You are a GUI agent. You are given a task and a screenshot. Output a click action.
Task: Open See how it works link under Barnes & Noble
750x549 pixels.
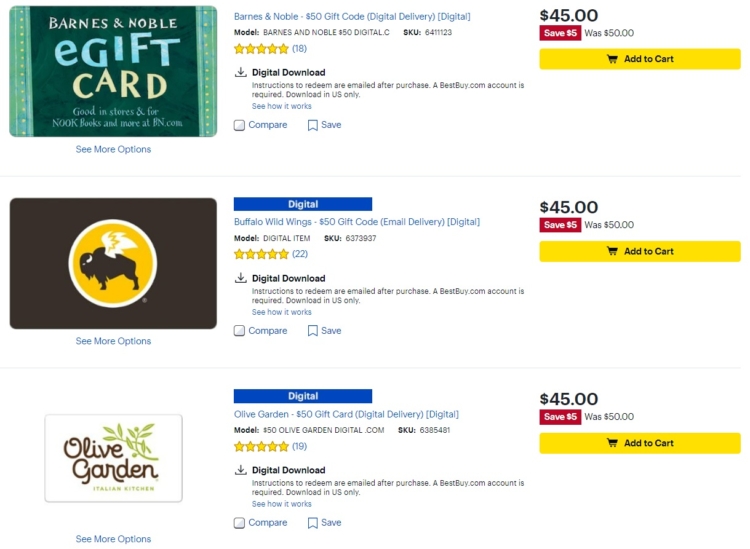282,106
